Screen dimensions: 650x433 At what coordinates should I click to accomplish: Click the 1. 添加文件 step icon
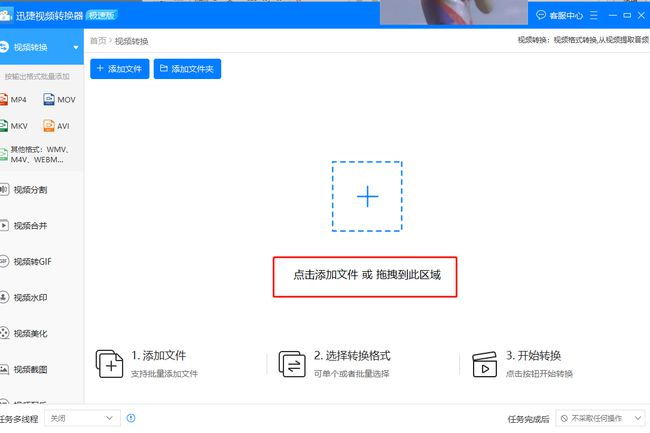[x=109, y=364]
